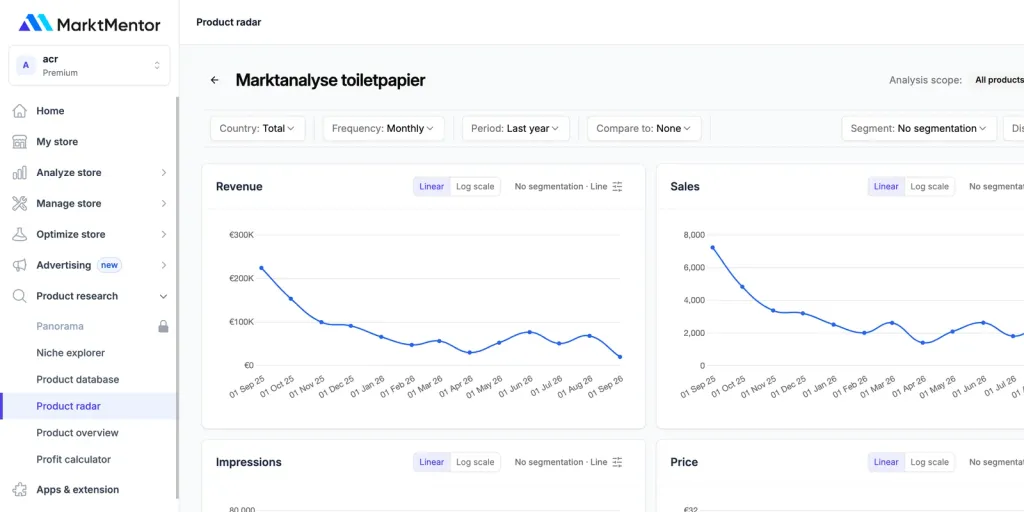Screen dimensions: 1024x512
Task: Click the Panorama lock icon
Action: [163, 326]
